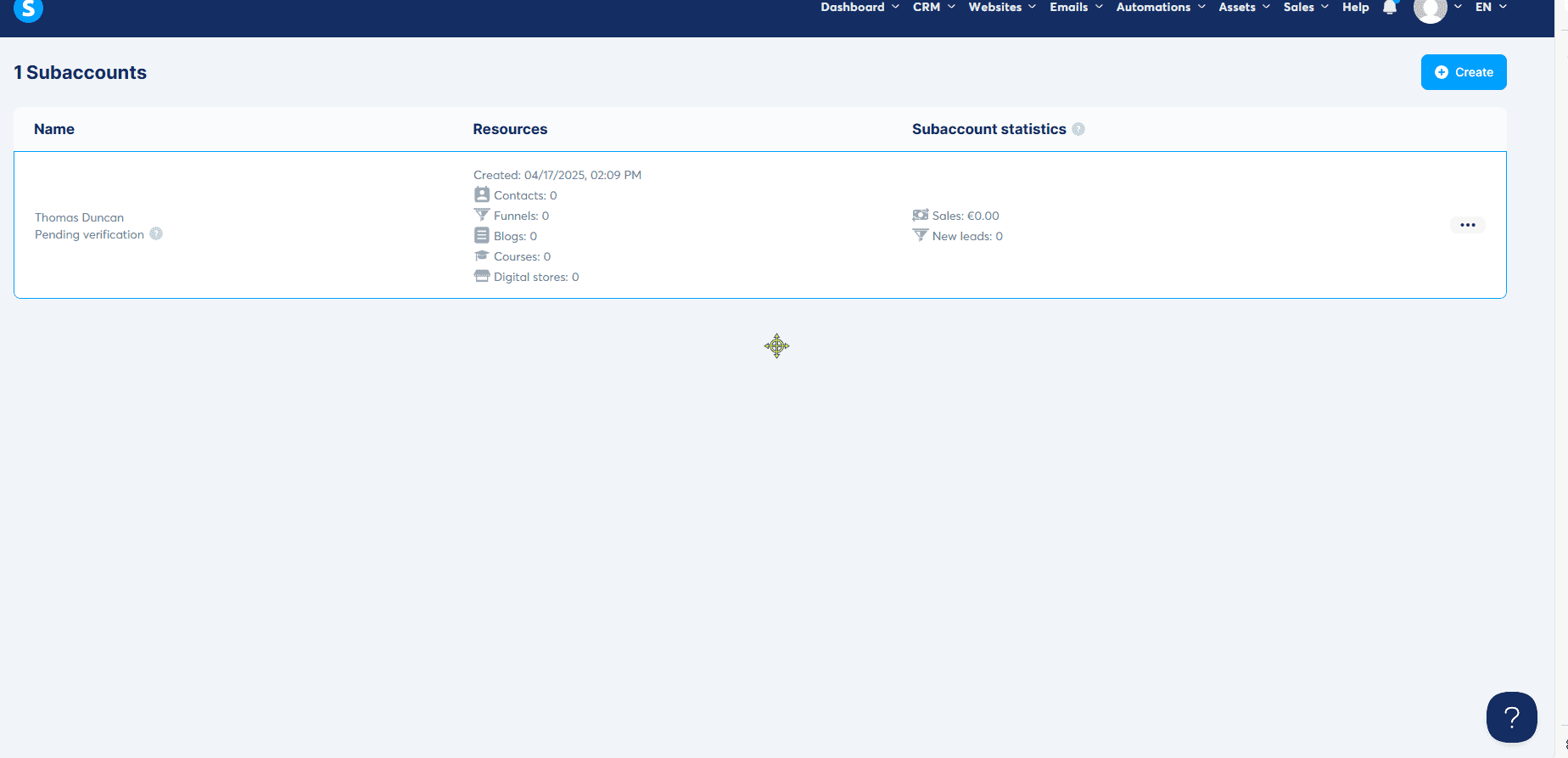1568x758 pixels.
Task: Expand the Dashboard dropdown menu
Action: click(859, 8)
